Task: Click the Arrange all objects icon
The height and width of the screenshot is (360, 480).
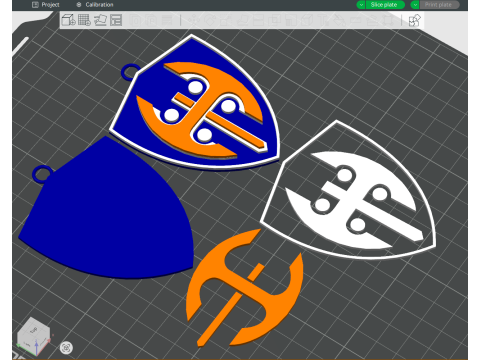Action: (116, 20)
